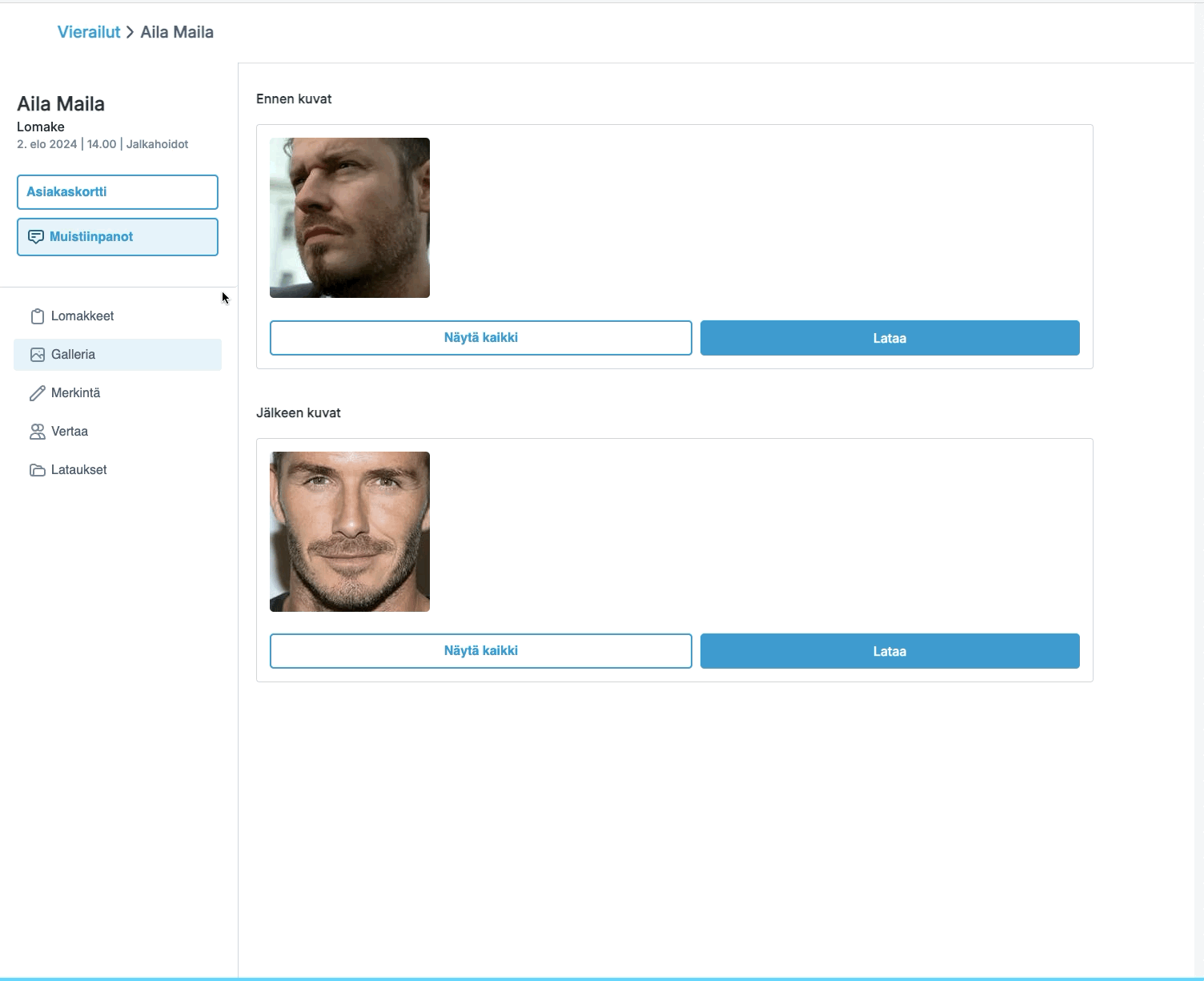Viewport: 1204px width, 981px height.
Task: Click the Jalkahoidot service text
Action: tap(158, 144)
